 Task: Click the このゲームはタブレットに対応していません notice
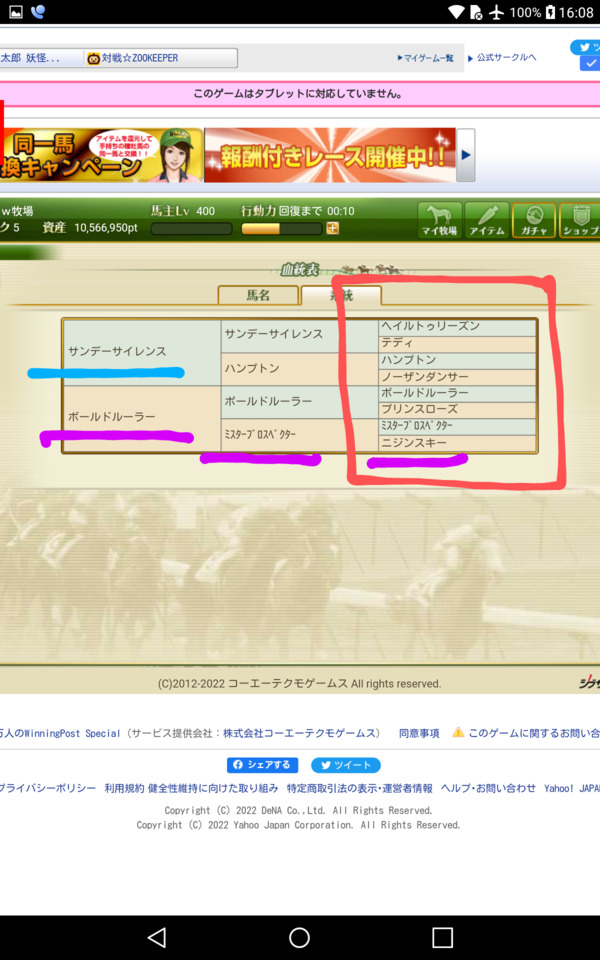pos(299,94)
